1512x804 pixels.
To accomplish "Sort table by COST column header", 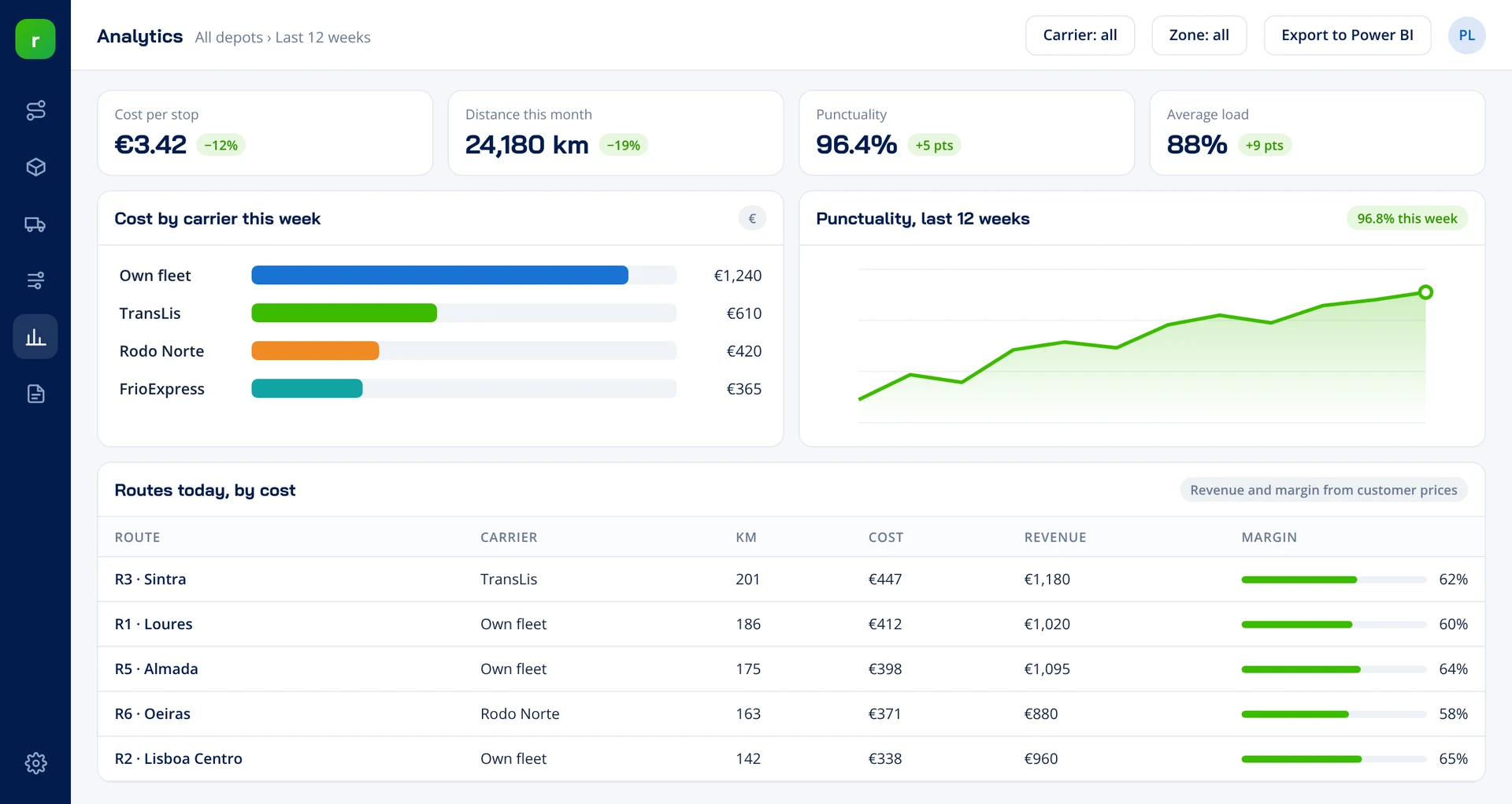I will tap(885, 537).
